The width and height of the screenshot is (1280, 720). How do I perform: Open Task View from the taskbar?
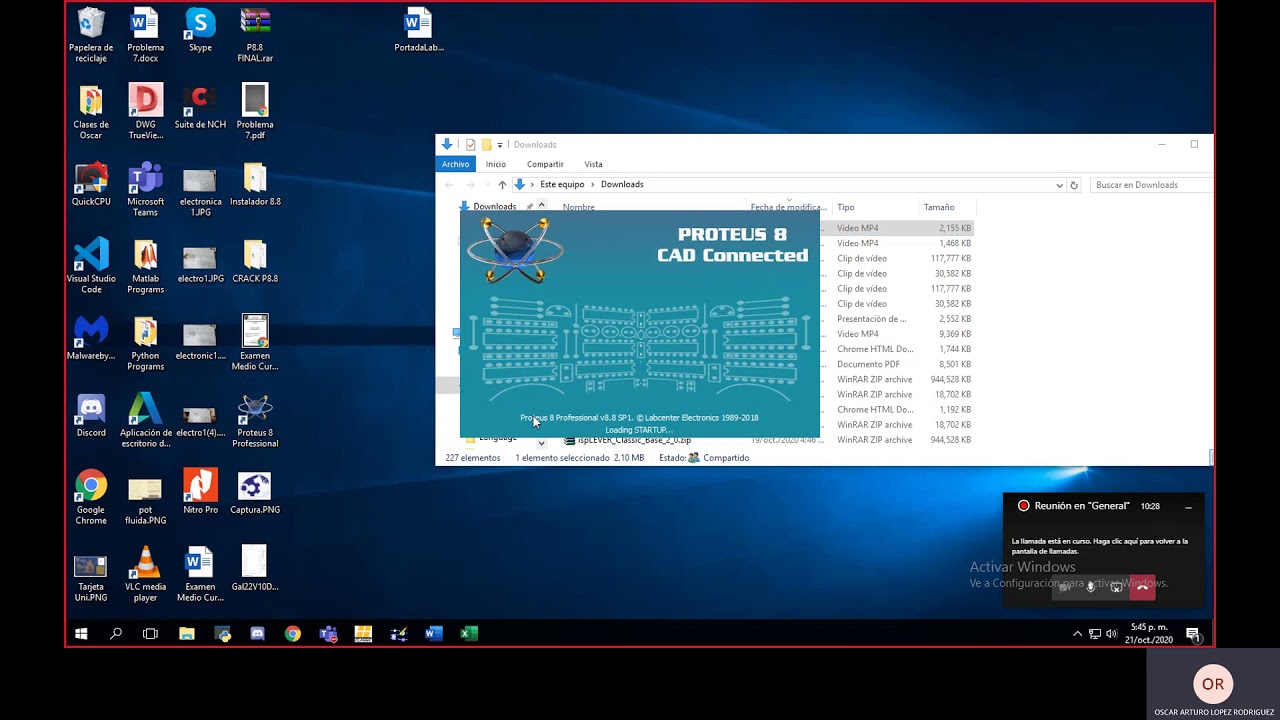pyautogui.click(x=150, y=633)
